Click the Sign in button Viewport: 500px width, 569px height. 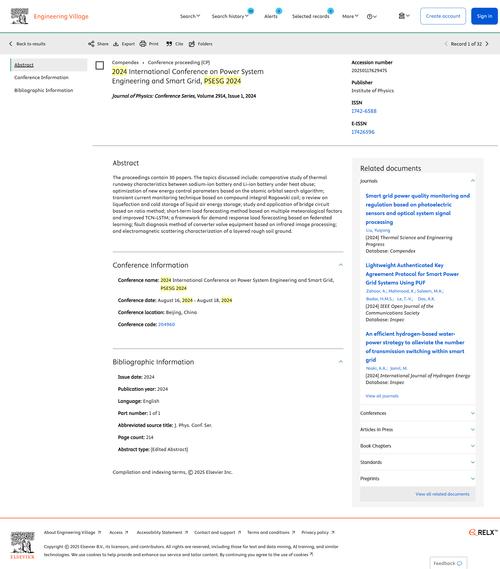point(484,16)
